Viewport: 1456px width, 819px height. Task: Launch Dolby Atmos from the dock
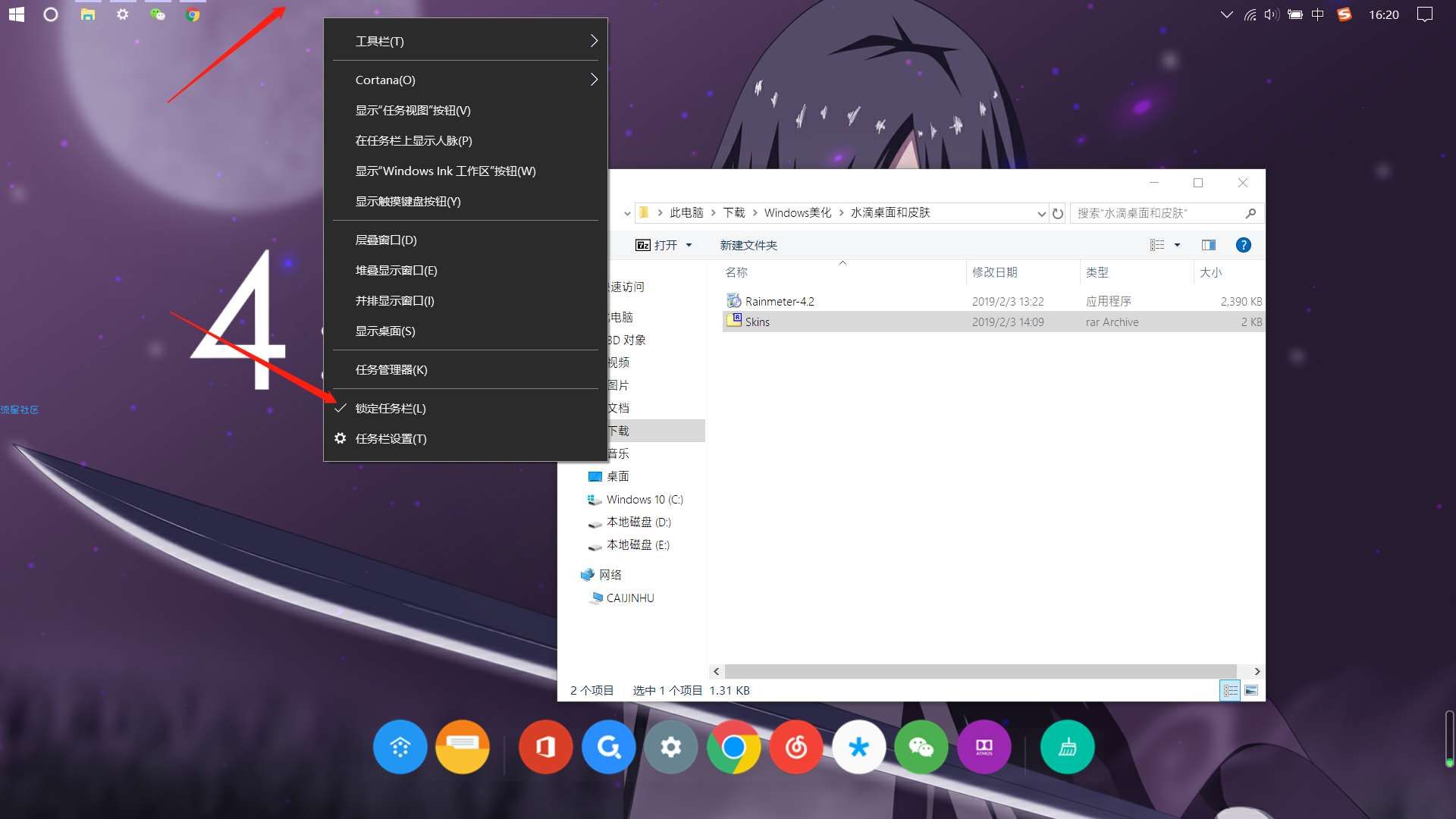click(984, 747)
